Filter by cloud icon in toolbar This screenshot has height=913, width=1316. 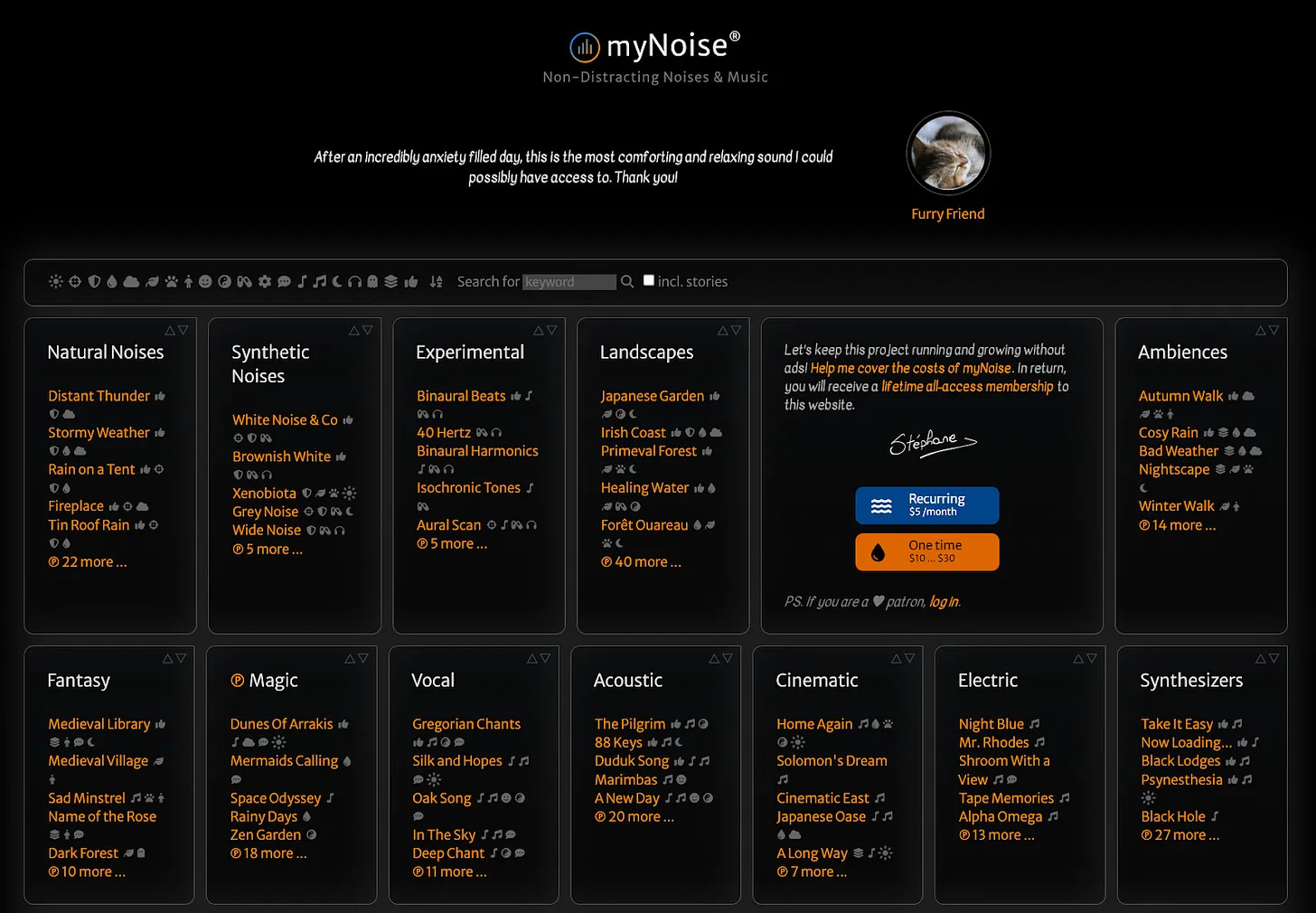[x=131, y=281]
